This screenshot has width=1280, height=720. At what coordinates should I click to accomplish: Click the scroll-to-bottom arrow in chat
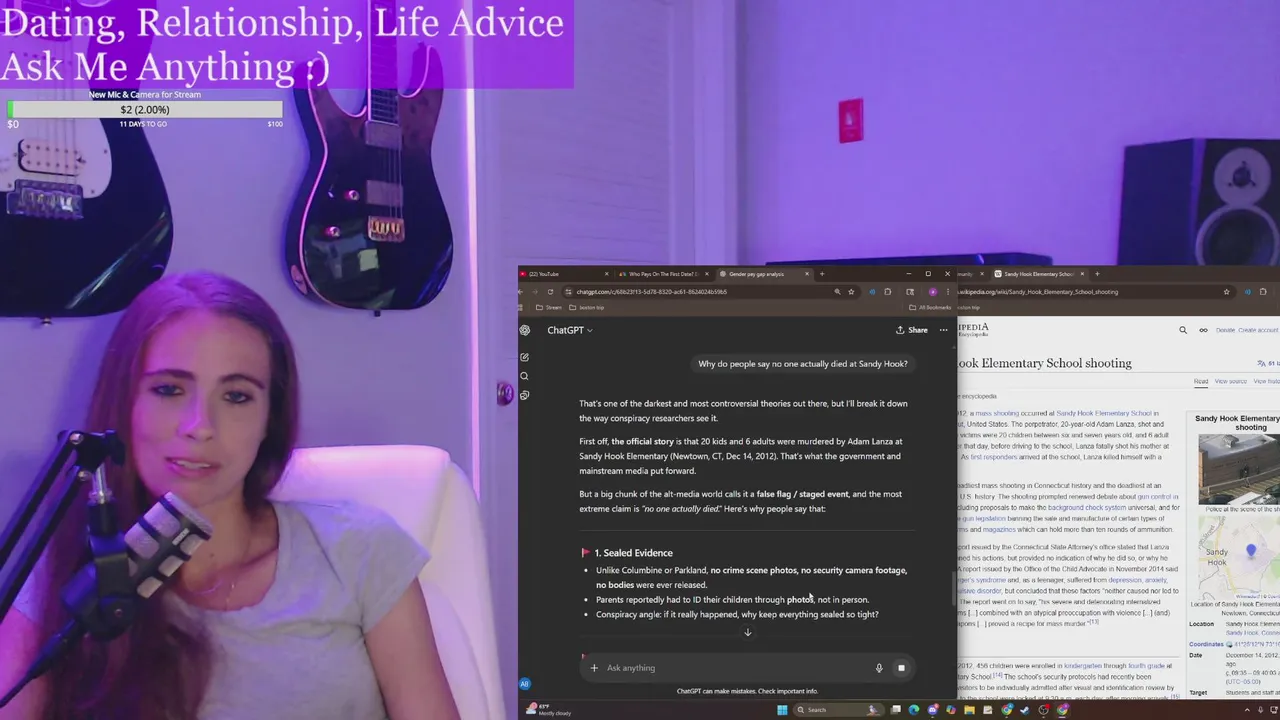pyautogui.click(x=747, y=632)
